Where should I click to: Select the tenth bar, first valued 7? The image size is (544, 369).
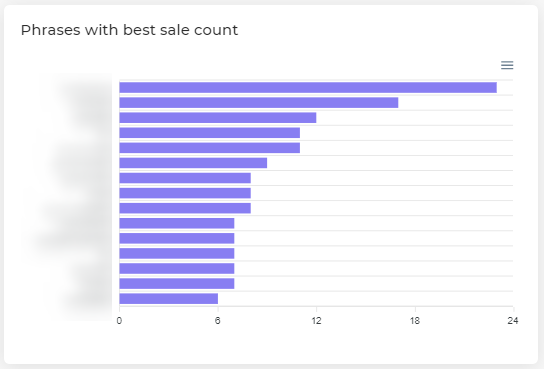[x=177, y=223]
